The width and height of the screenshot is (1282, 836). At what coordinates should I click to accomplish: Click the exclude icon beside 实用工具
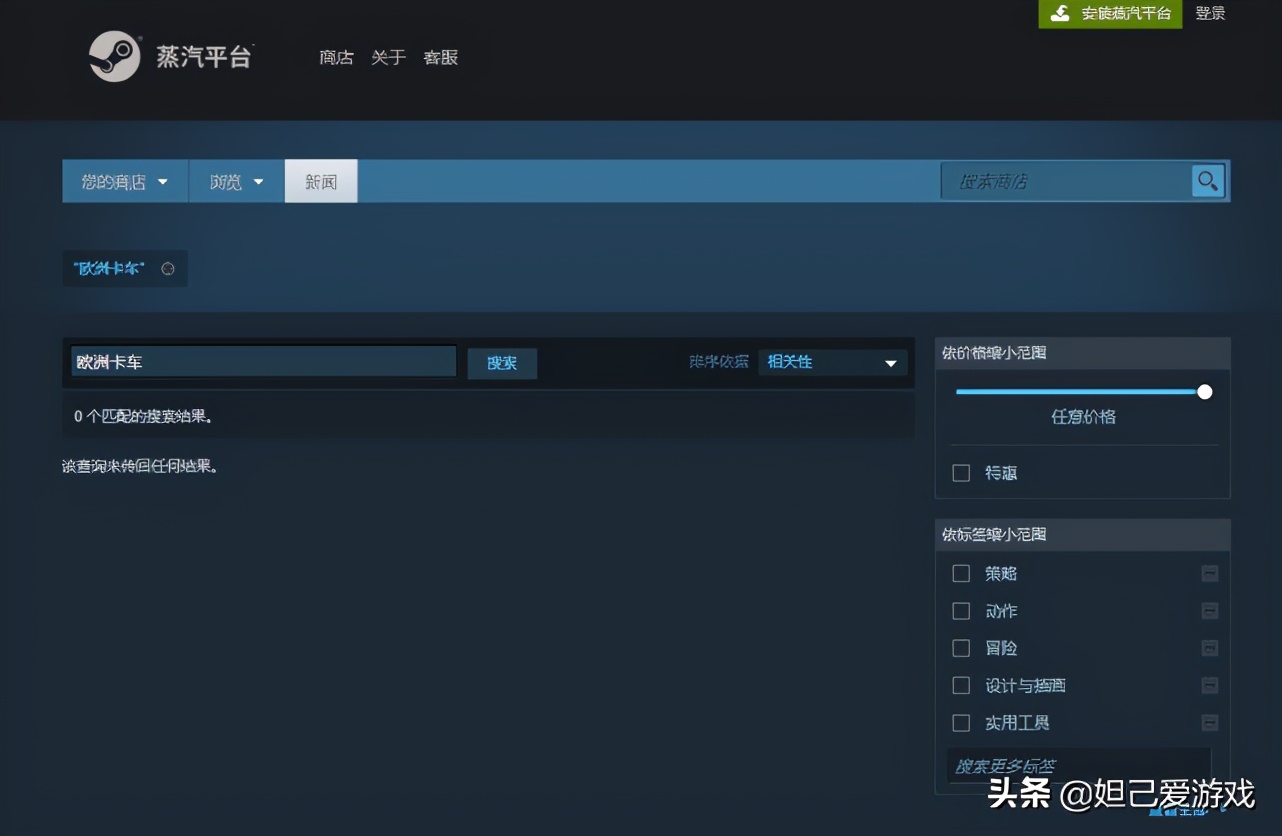[1210, 722]
